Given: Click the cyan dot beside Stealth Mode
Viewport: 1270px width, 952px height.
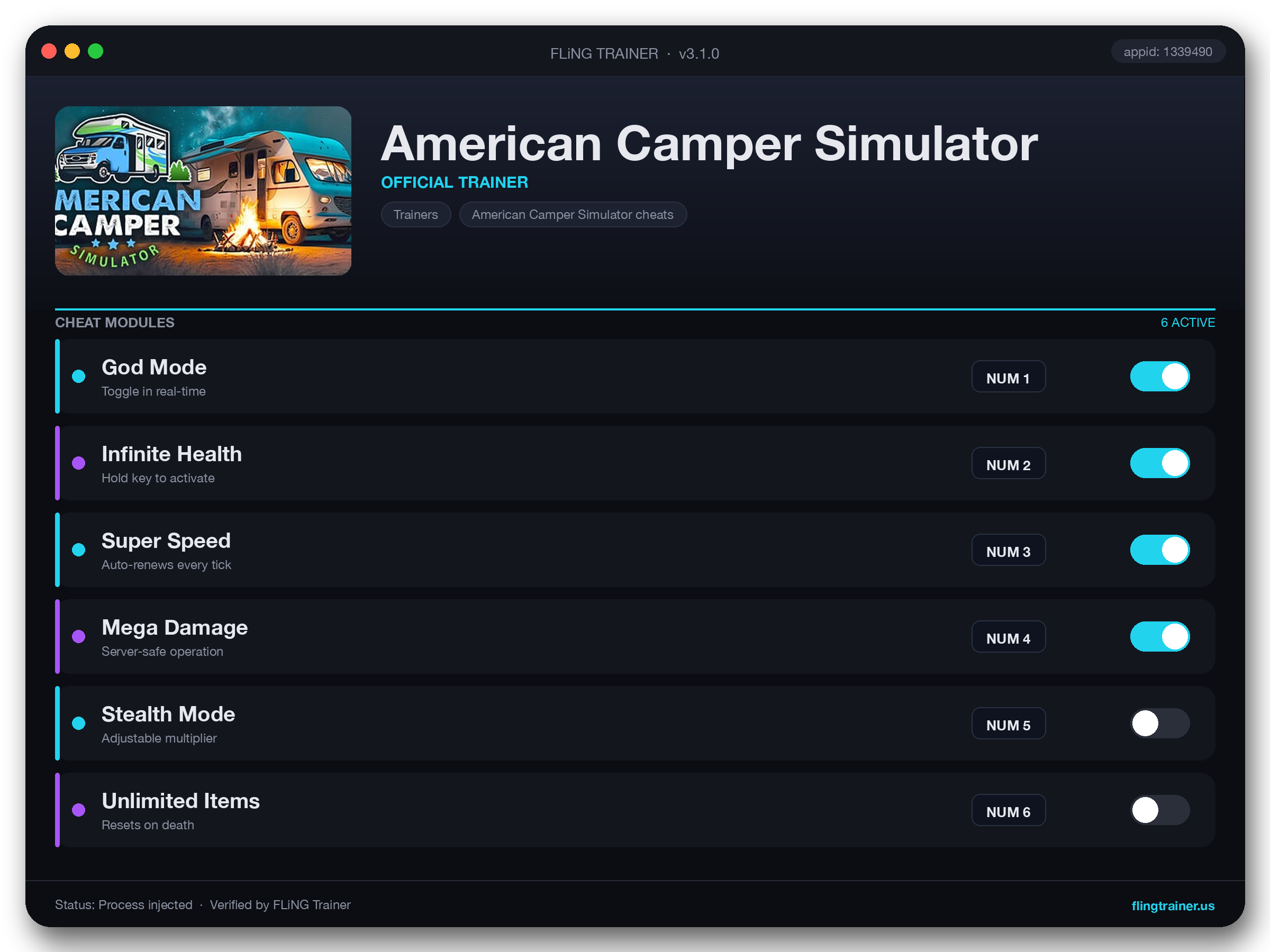Looking at the screenshot, I should coord(79,723).
